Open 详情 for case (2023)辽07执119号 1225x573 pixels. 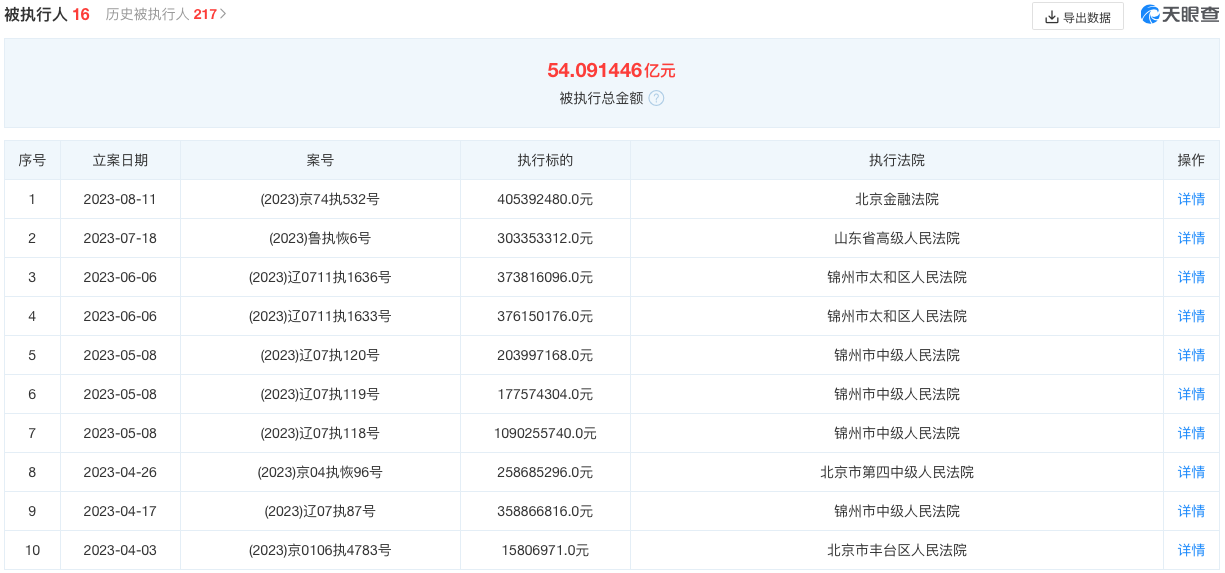point(1191,394)
